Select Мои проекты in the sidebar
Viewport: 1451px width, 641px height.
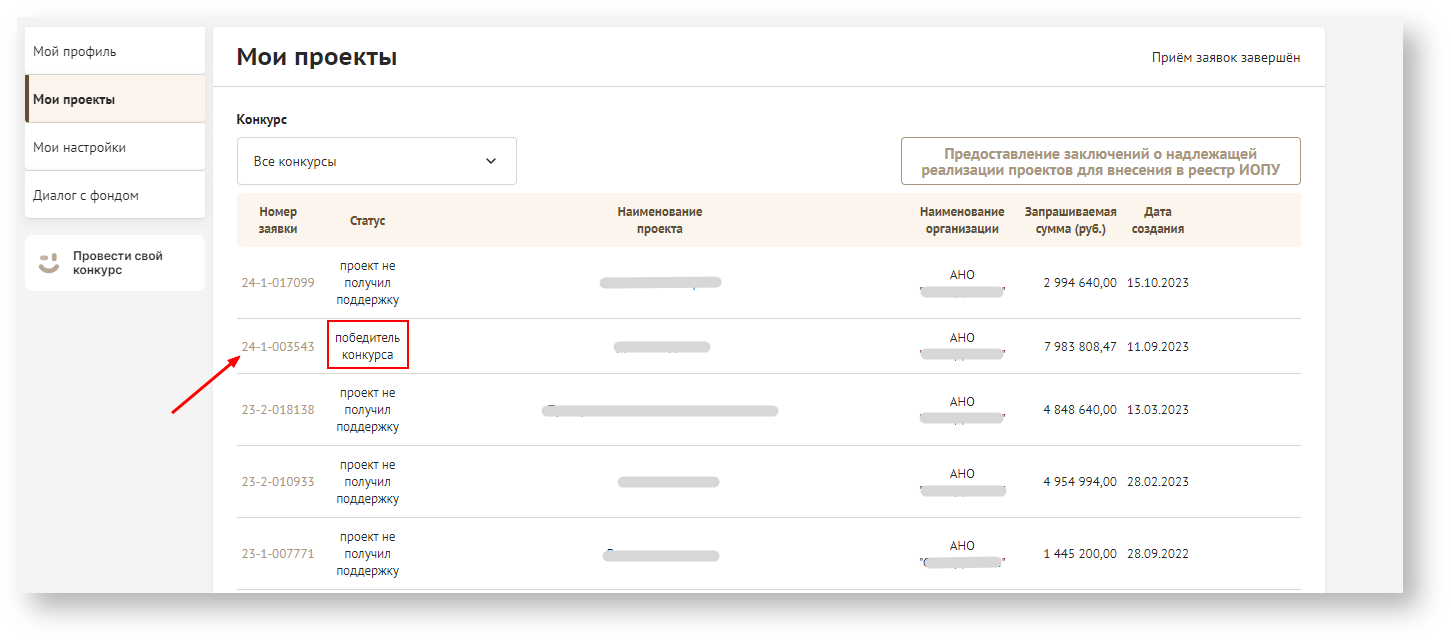tap(74, 99)
